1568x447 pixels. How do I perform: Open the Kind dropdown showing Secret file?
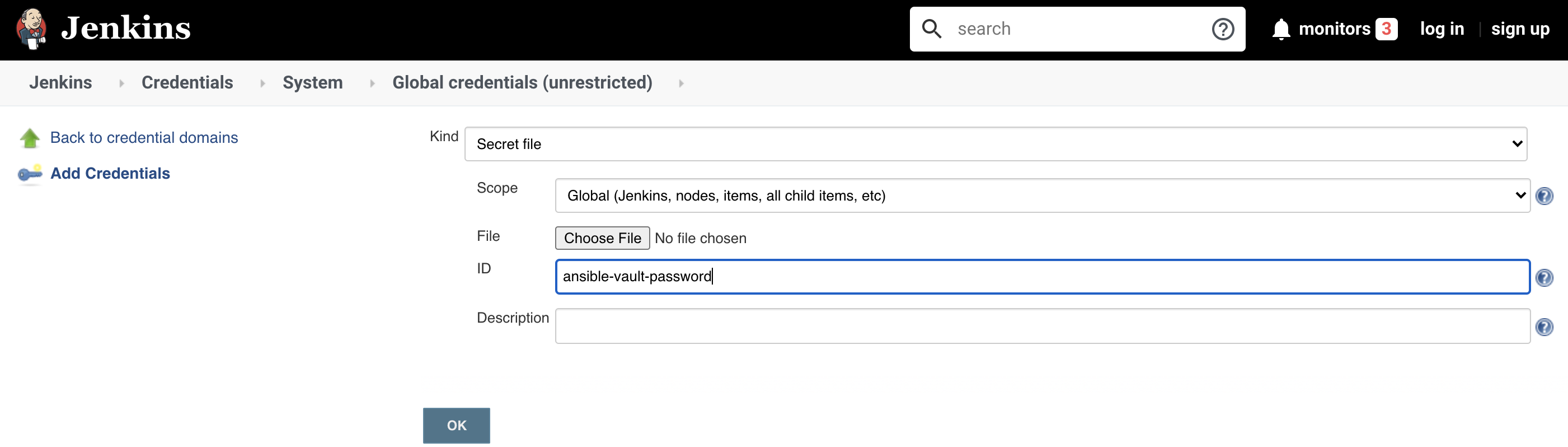point(995,145)
